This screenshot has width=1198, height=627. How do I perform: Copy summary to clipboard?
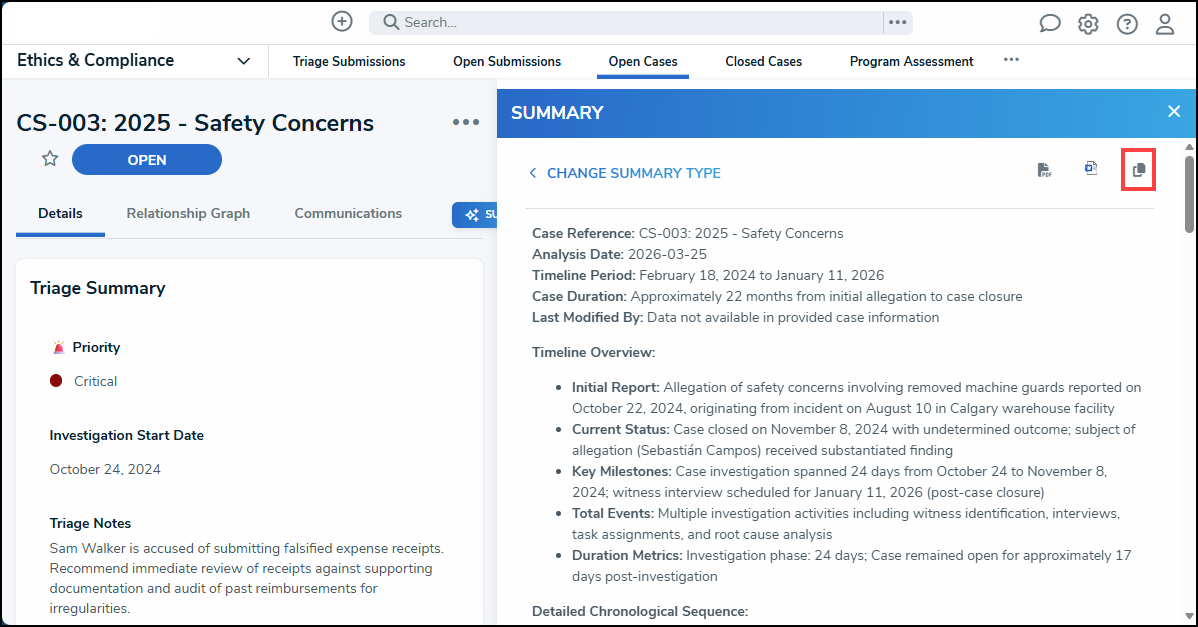click(x=1138, y=170)
